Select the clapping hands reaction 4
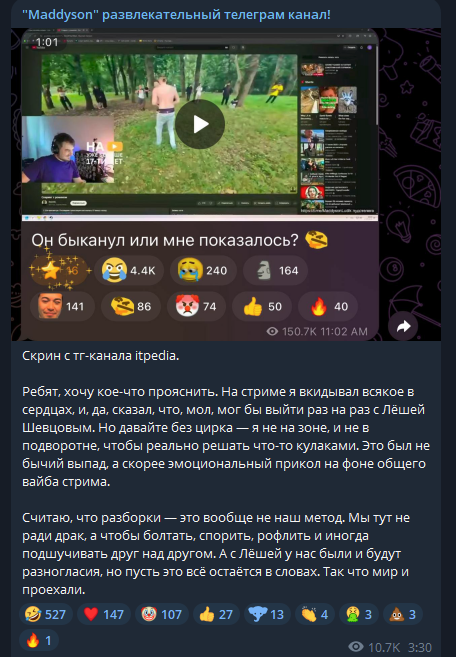The image size is (456, 657). pyautogui.click(x=315, y=614)
